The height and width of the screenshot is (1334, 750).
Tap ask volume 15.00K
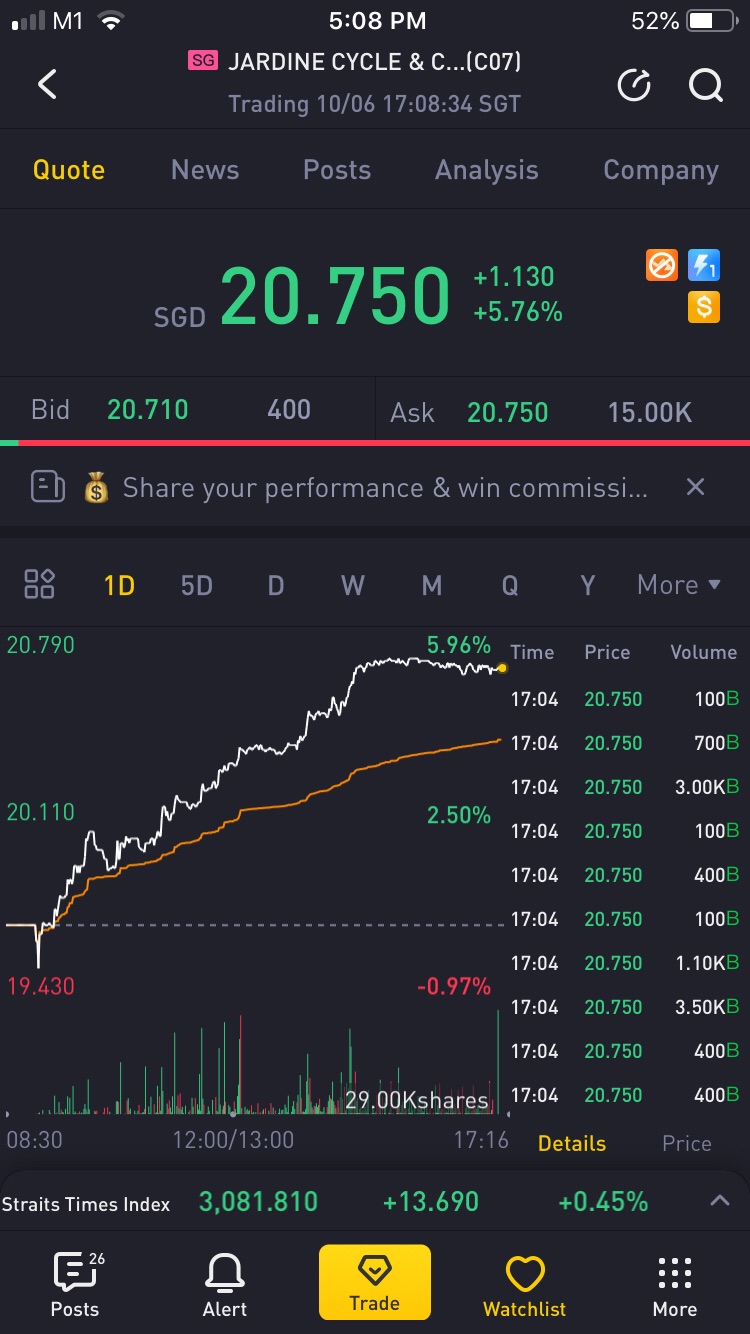(x=650, y=412)
